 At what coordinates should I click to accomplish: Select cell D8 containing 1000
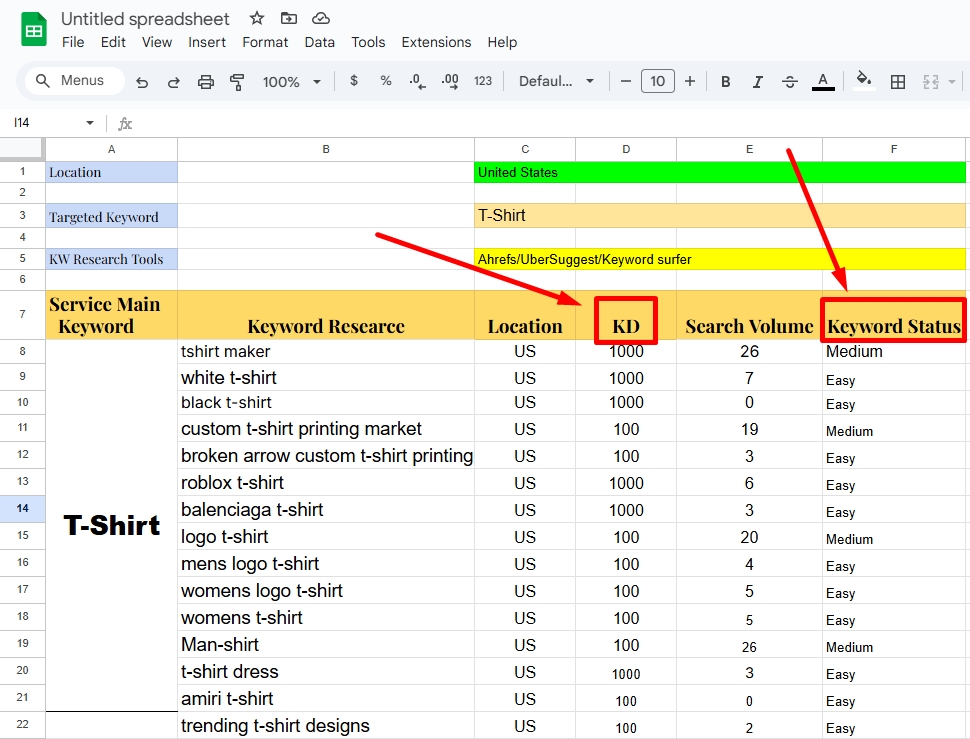626,352
